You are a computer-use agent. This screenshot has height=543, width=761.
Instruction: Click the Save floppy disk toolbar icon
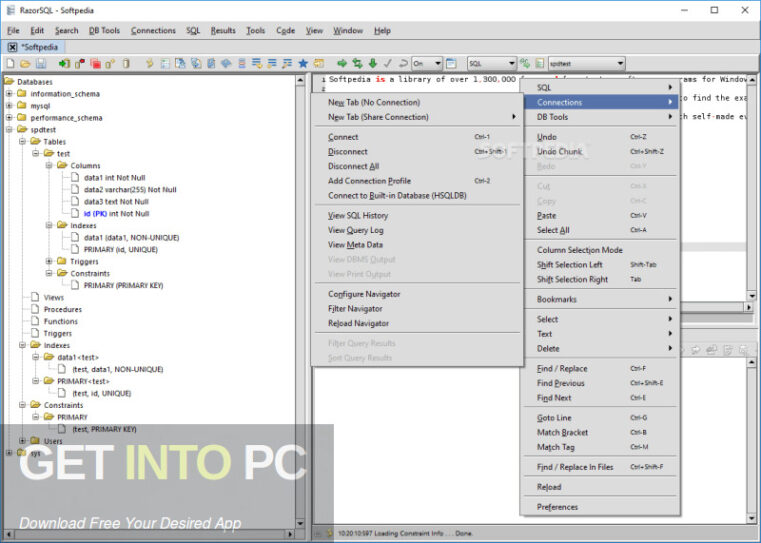pyautogui.click(x=41, y=64)
